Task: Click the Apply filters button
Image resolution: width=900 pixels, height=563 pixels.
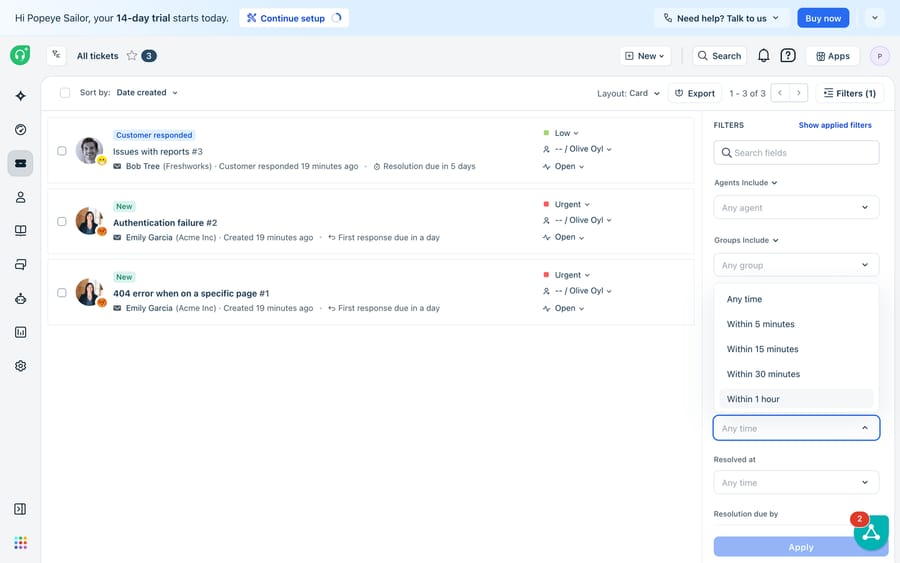Action: coord(801,547)
